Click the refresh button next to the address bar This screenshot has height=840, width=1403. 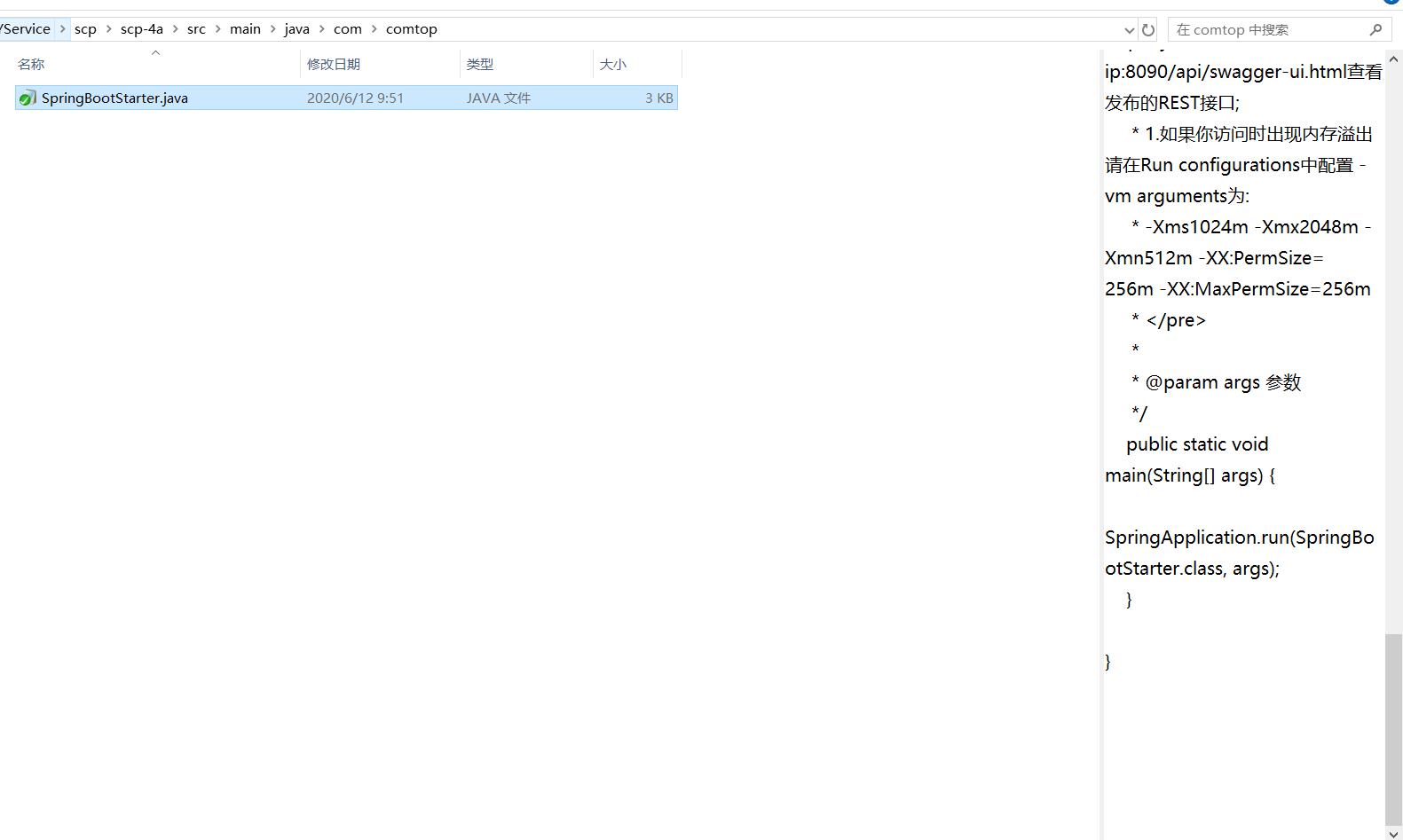click(1148, 29)
